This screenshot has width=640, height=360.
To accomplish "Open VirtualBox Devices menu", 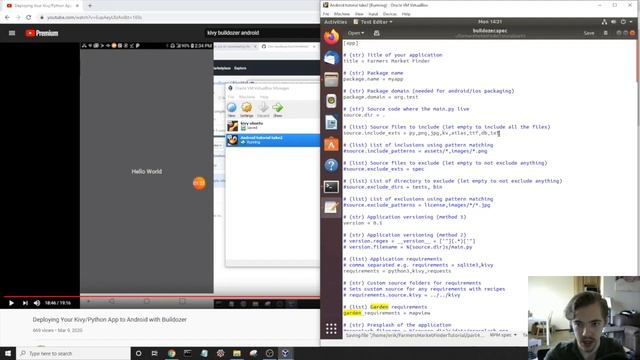I will tap(389, 14).
